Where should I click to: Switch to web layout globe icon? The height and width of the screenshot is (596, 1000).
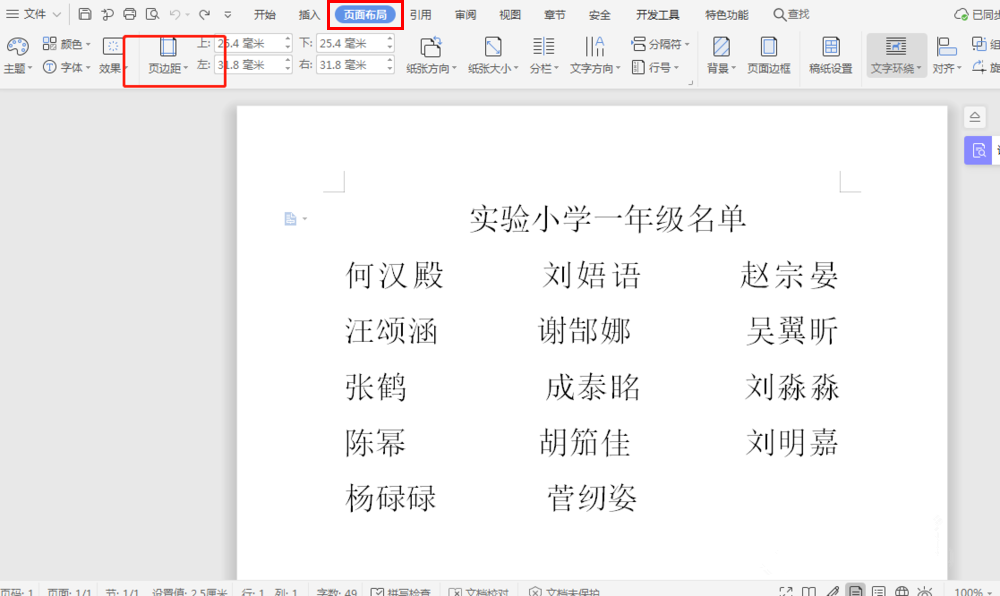coord(902,592)
